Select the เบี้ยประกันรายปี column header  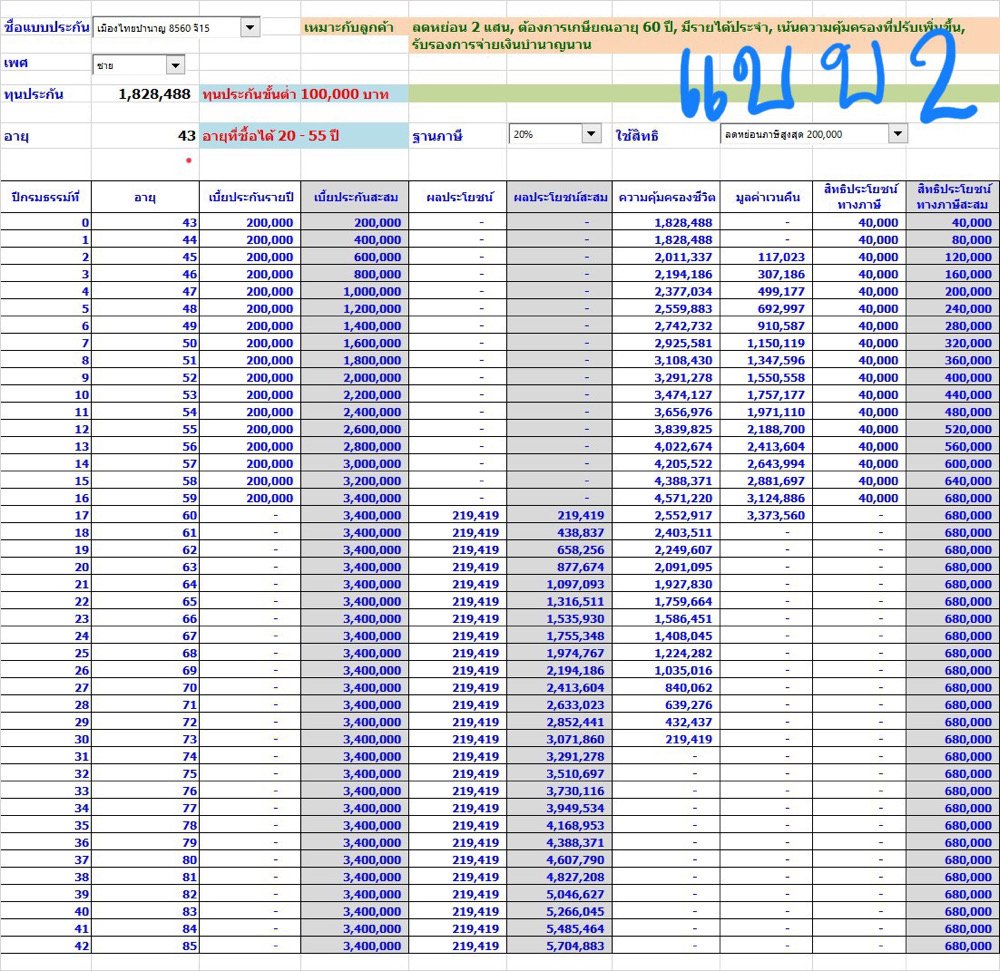point(250,197)
